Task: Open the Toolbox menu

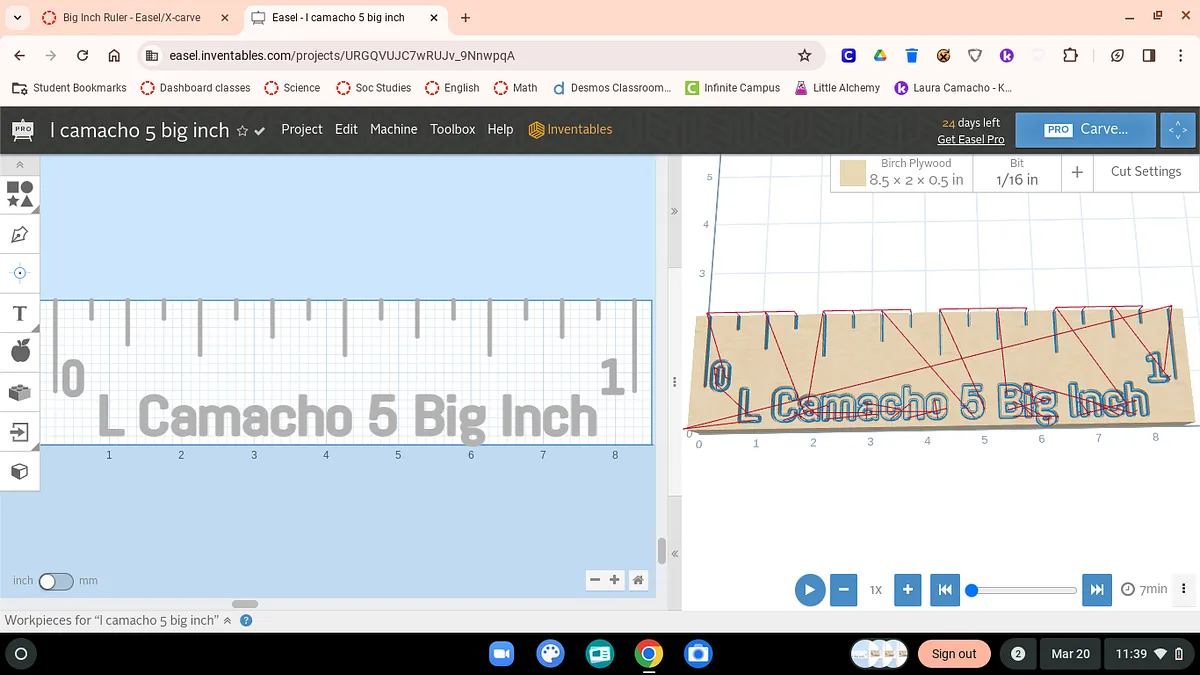Action: (x=452, y=129)
